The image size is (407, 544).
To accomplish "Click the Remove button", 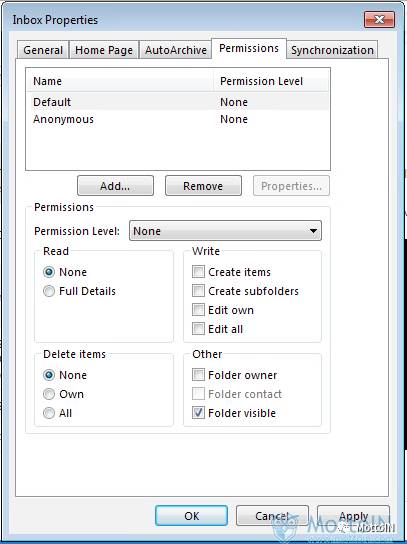I will point(203,186).
